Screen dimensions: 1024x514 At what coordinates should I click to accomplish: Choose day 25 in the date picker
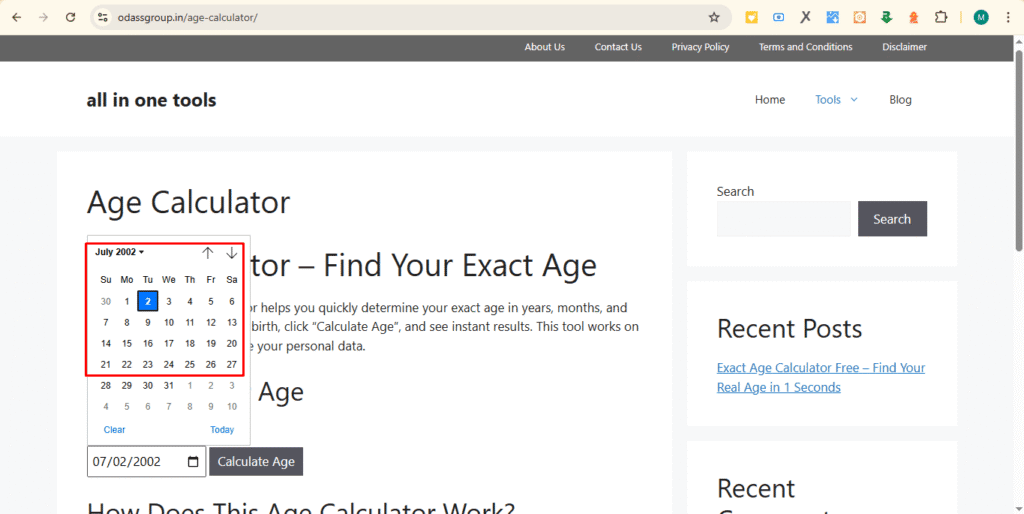tap(189, 364)
